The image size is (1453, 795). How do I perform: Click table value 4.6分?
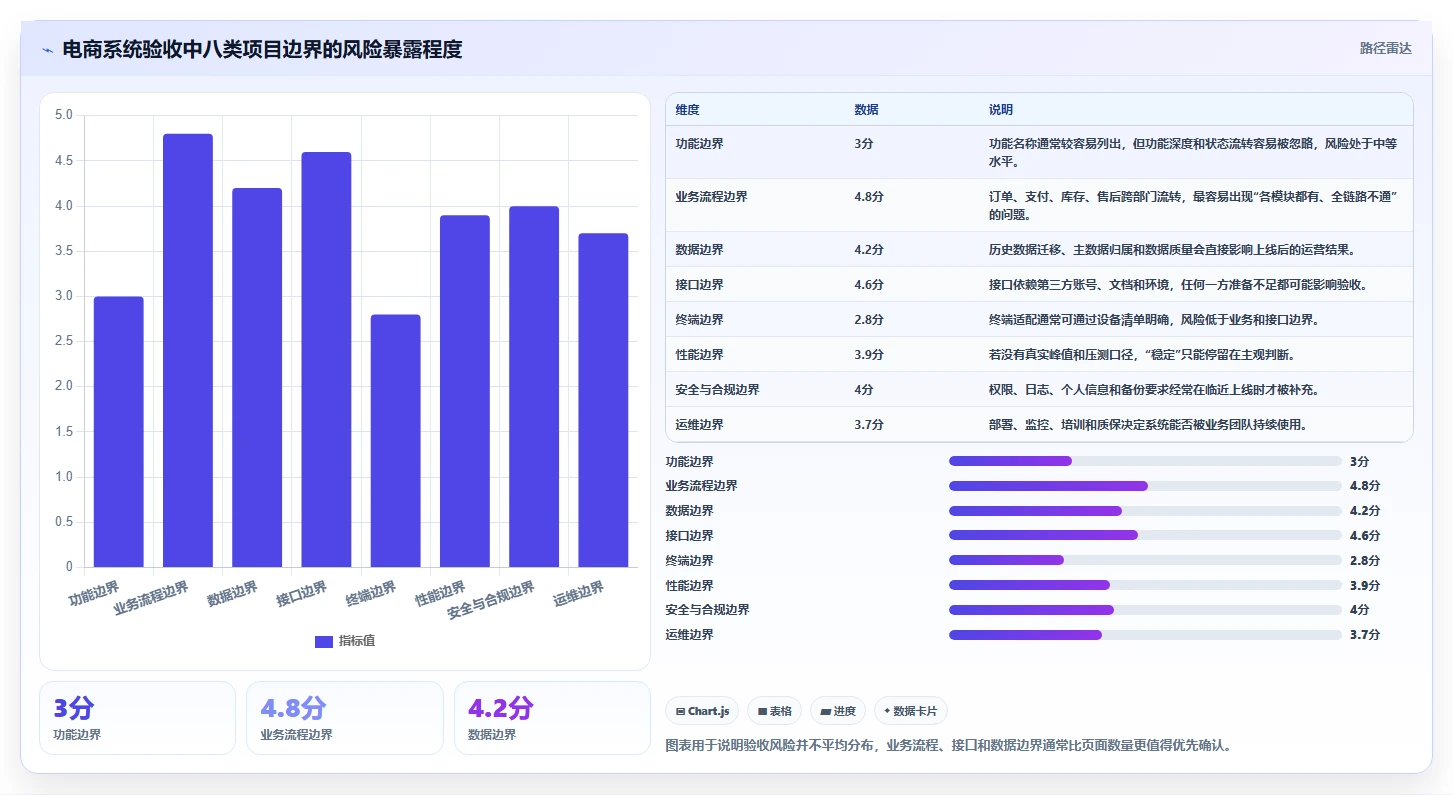(869, 285)
